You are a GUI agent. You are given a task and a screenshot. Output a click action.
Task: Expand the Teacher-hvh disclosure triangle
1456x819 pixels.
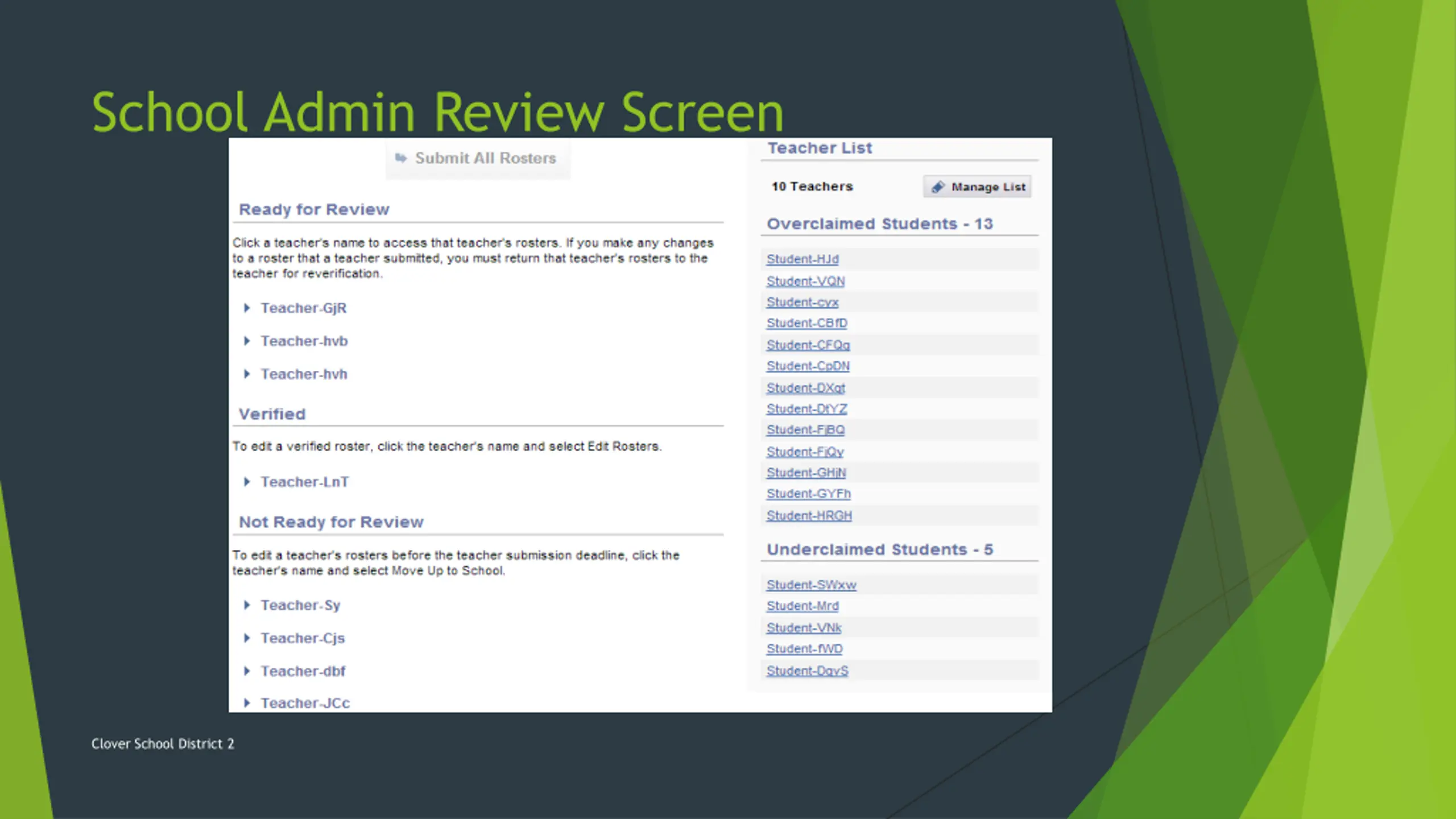pos(247,374)
